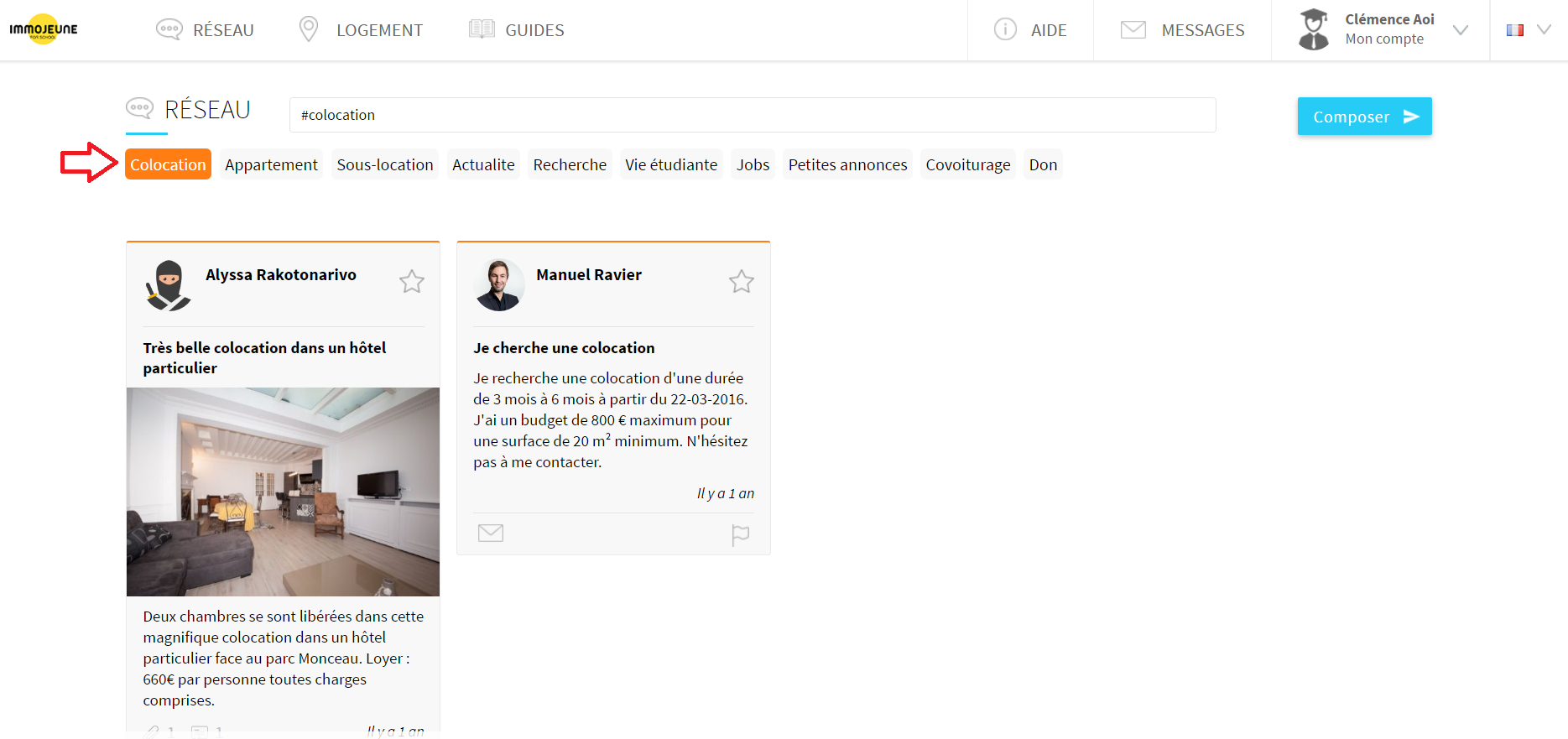Open Alyssa Rakotonarivo's name link

(281, 274)
